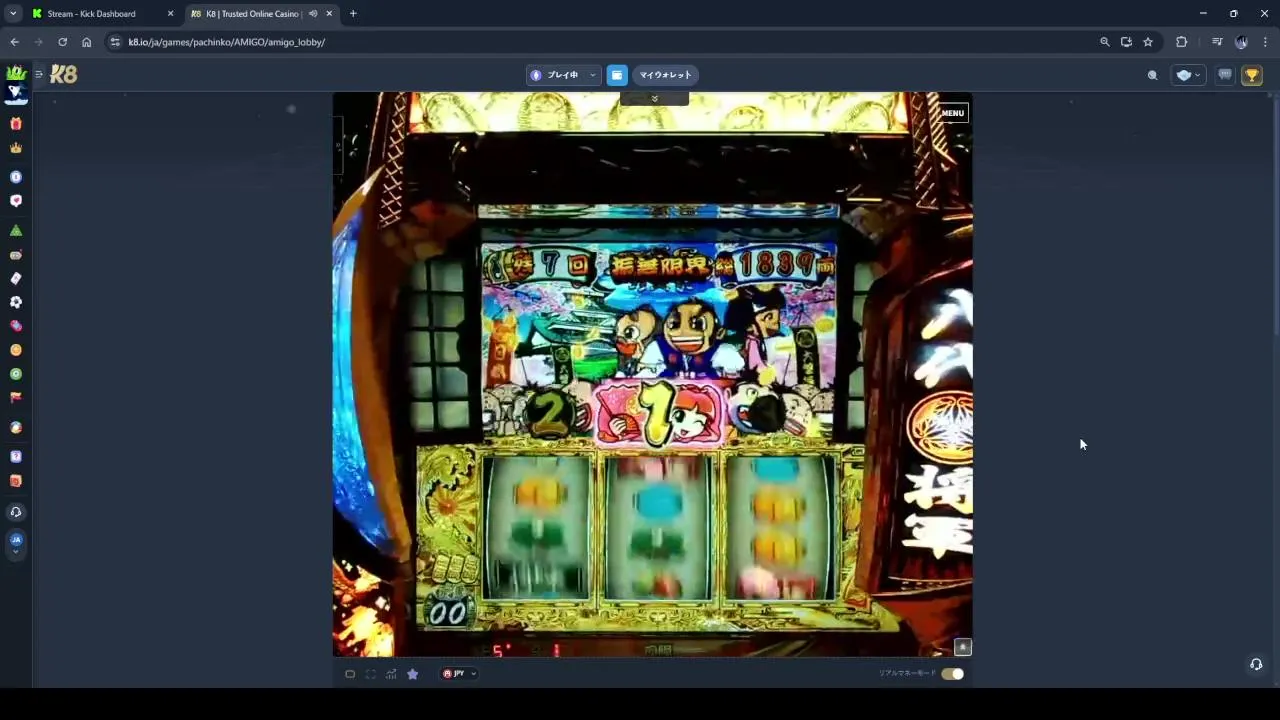Image resolution: width=1280 pixels, height=720 pixels.
Task: Go back to previous page
Action: pos(14,42)
